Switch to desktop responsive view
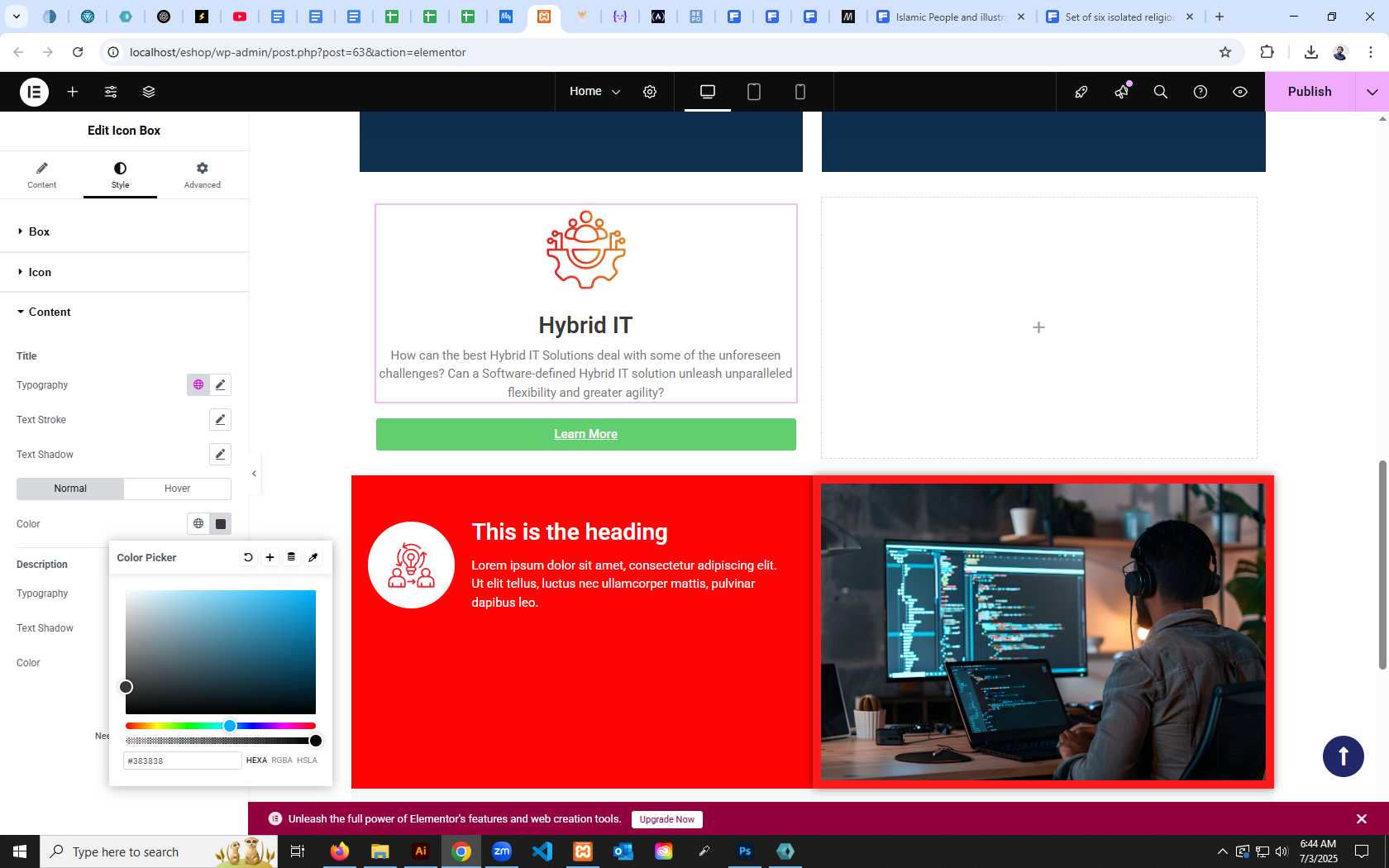Image resolution: width=1389 pixels, height=868 pixels. point(708,92)
